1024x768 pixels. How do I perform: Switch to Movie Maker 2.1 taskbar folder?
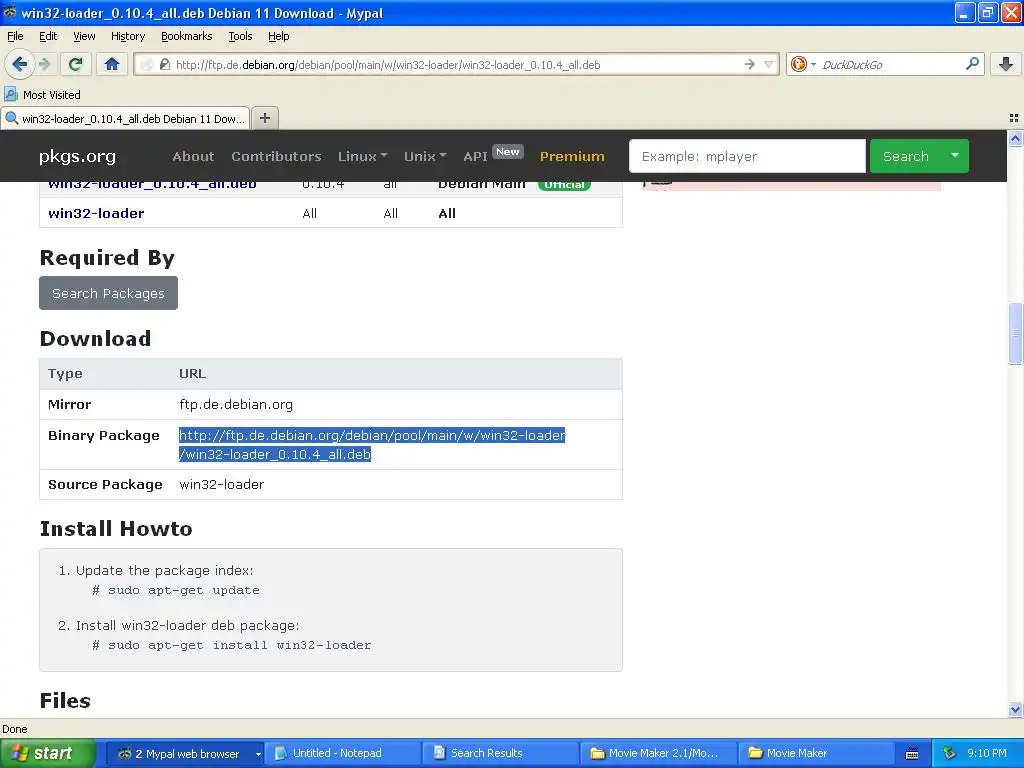660,754
